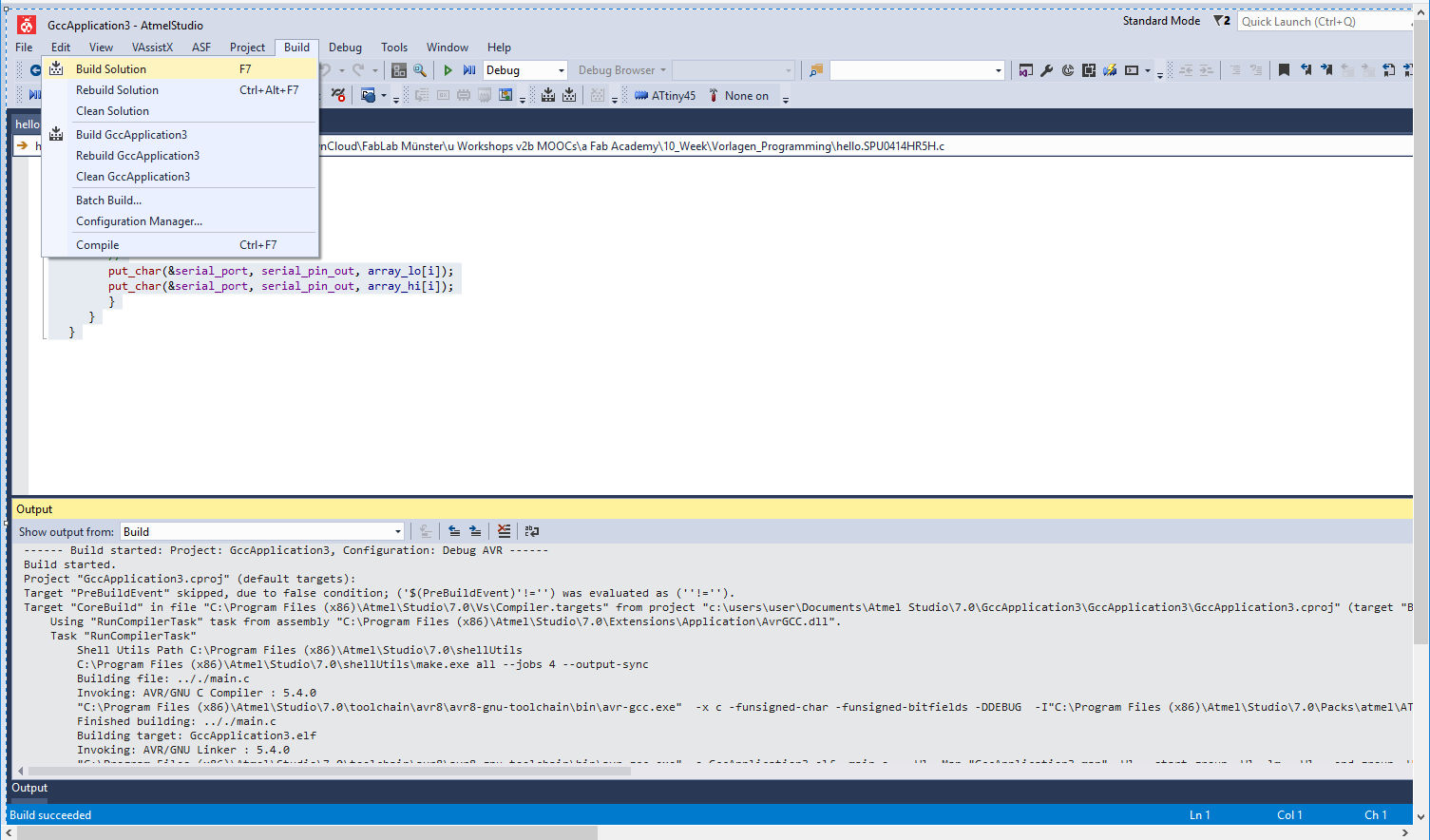Click the Quick Launch search field

pyautogui.click(x=1325, y=21)
